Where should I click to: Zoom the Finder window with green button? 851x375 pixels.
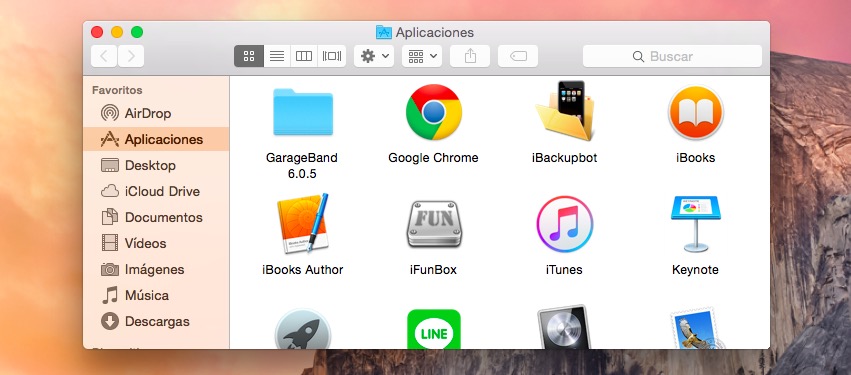(x=137, y=32)
